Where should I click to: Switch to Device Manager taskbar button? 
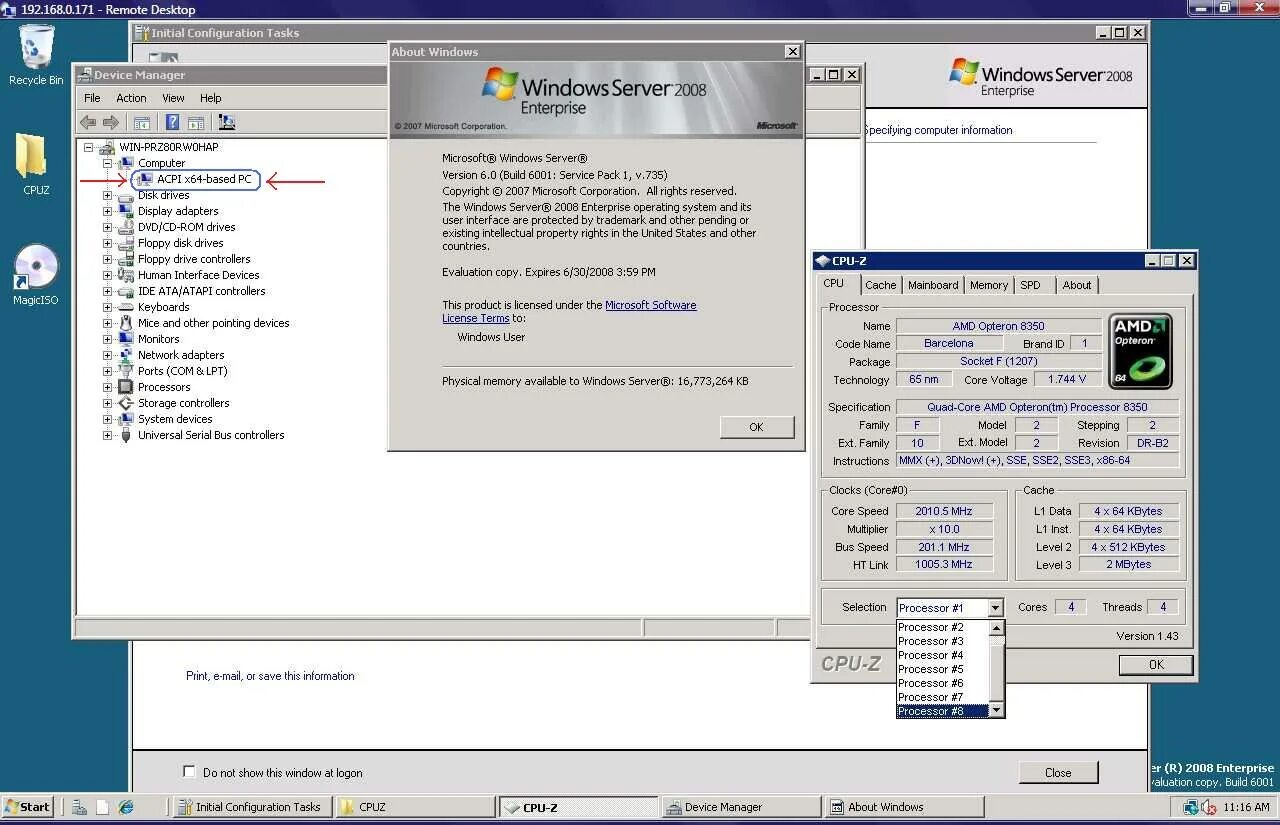click(x=739, y=807)
